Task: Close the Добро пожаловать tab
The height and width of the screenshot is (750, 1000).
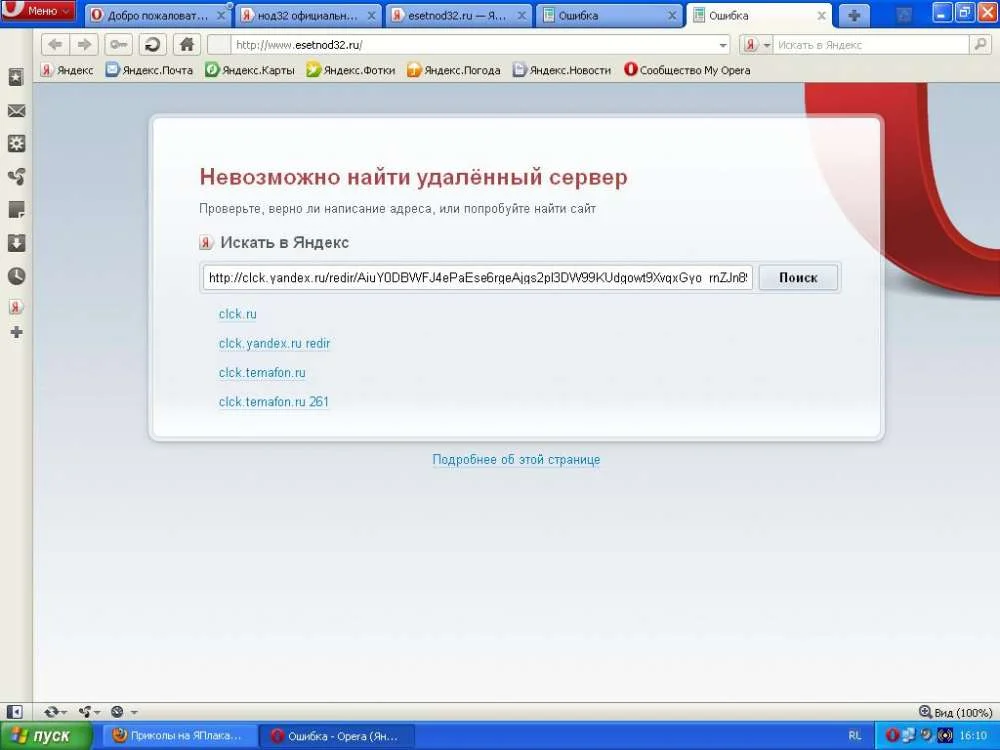Action: pos(221,15)
